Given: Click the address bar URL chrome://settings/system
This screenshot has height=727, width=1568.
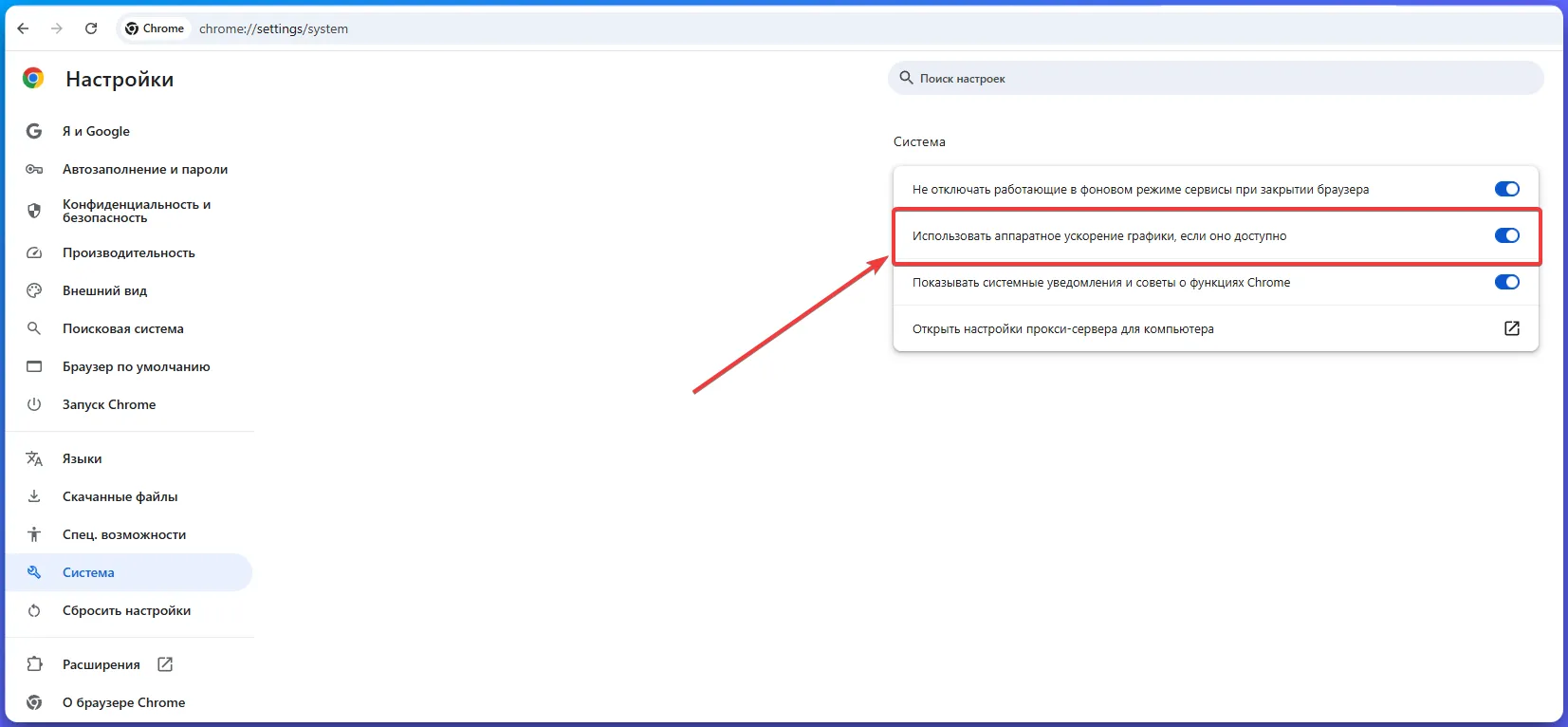Looking at the screenshot, I should point(273,28).
